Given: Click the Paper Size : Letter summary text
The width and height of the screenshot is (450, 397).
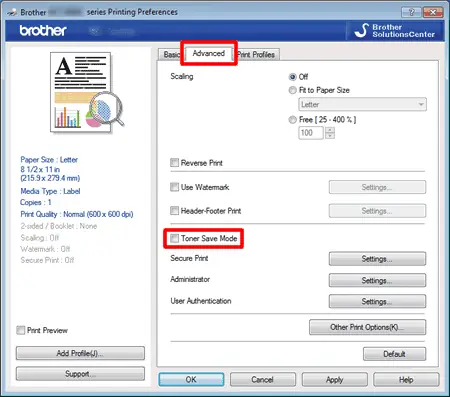Looking at the screenshot, I should tap(49, 160).
